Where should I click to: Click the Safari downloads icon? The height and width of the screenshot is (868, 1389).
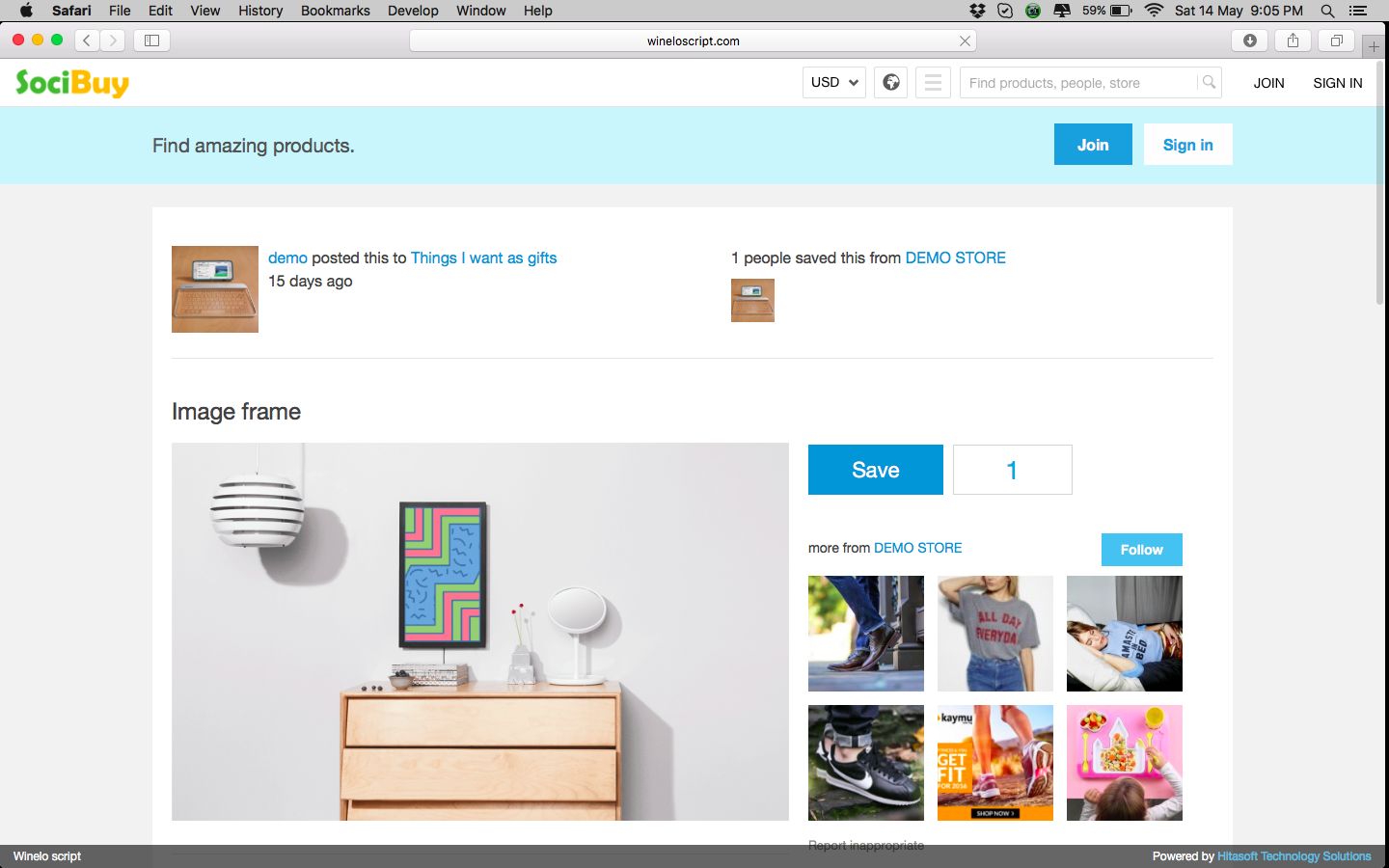pos(1250,41)
